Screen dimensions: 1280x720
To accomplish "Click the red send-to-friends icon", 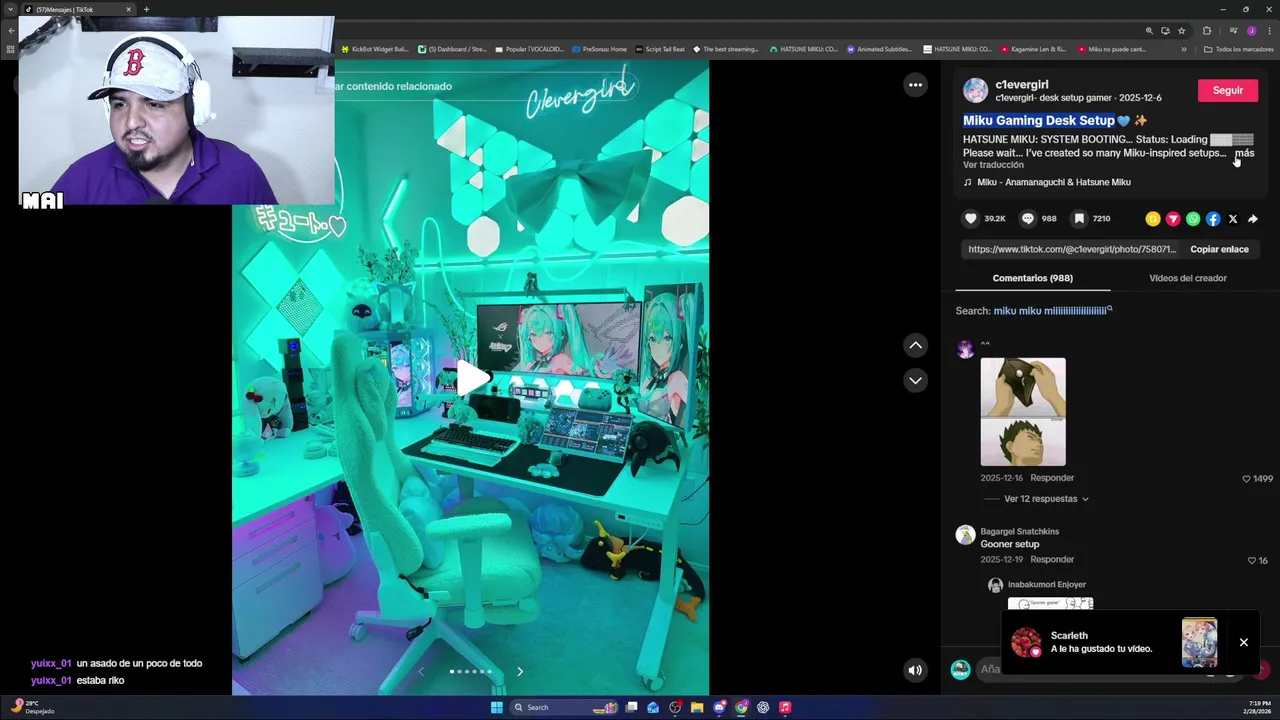I will point(1173,218).
